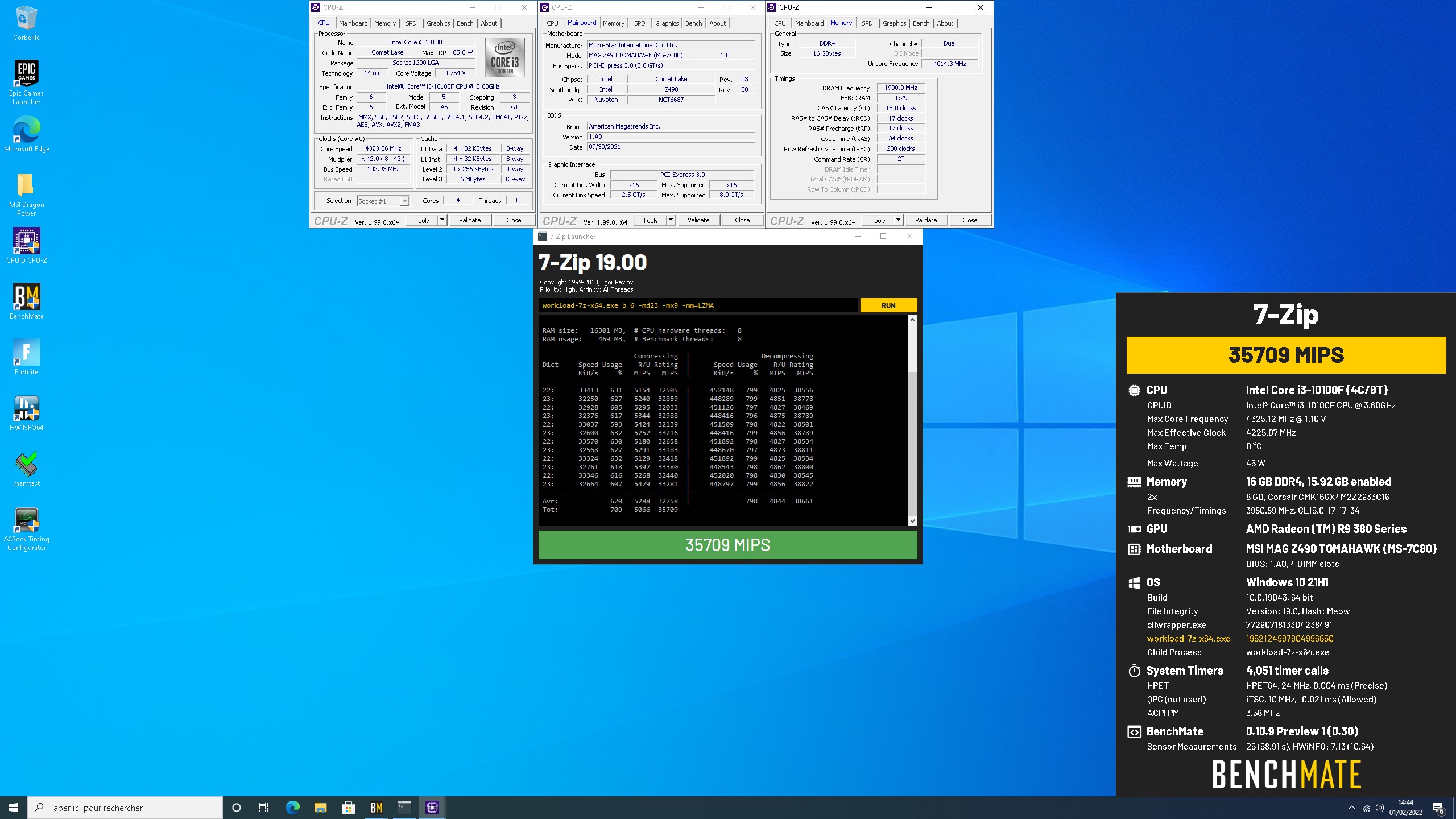Screen dimensions: 1456x819
Task: Minimize the Memory CPU-Z window
Action: click(x=928, y=7)
